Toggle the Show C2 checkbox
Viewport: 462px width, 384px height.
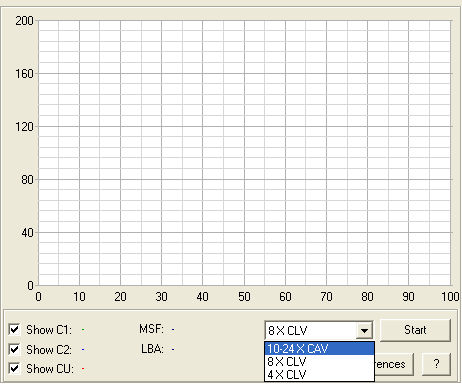click(14, 349)
